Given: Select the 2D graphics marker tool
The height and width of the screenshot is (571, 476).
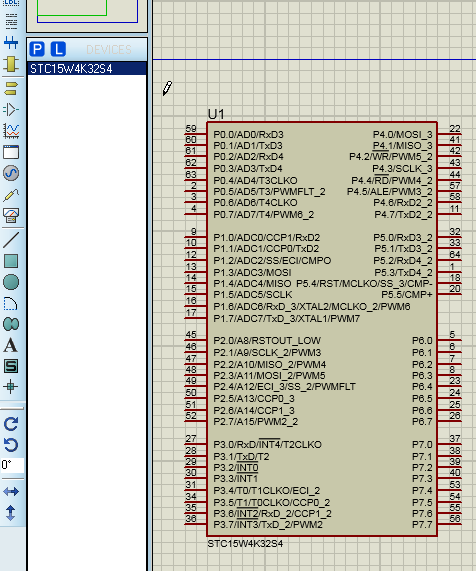Looking at the screenshot, I should click(x=11, y=386).
